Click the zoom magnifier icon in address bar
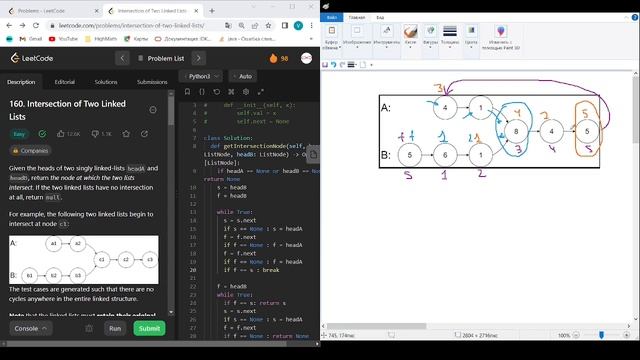The image size is (640, 360). 242,25
